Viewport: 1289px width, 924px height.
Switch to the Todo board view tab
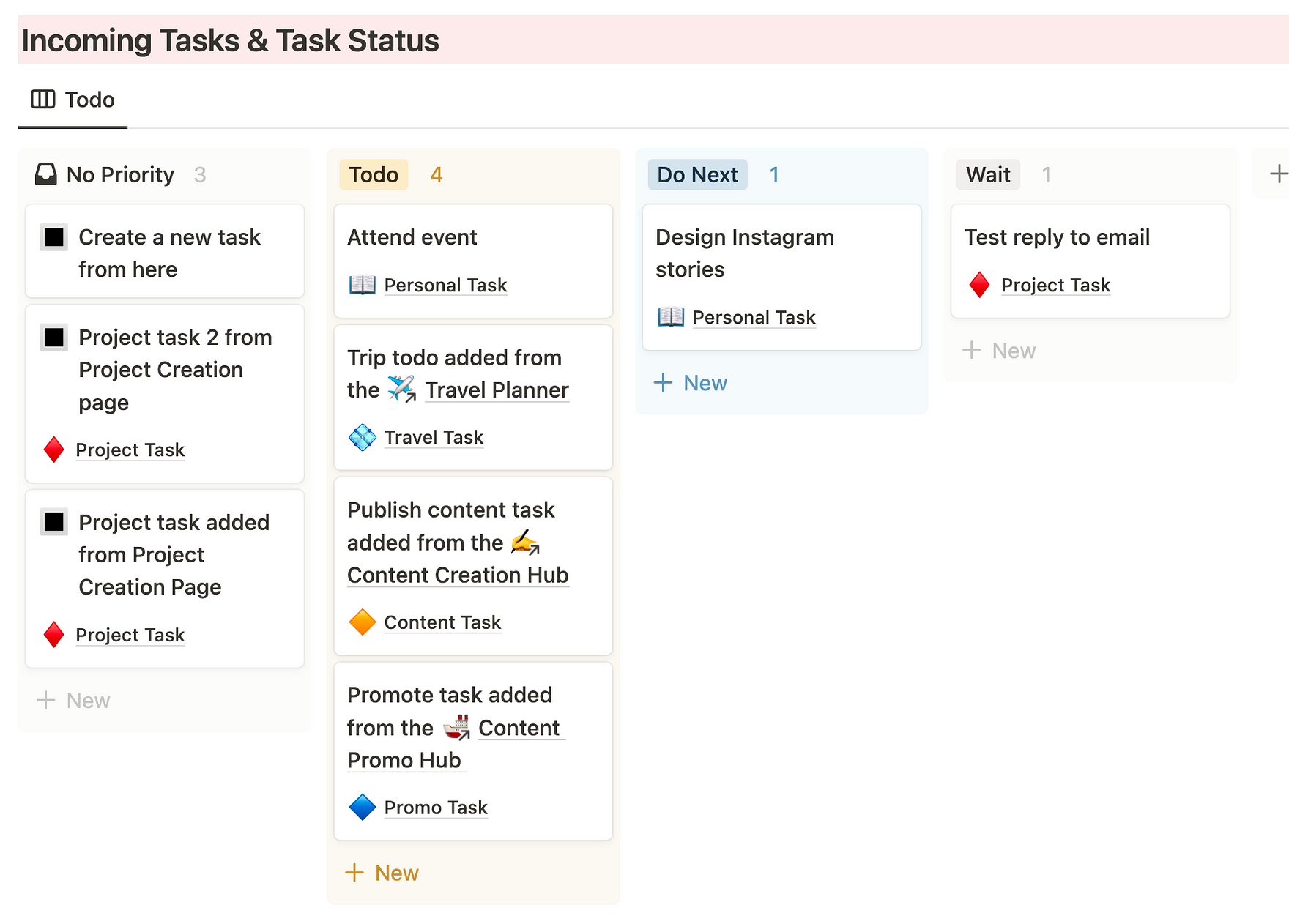(73, 100)
